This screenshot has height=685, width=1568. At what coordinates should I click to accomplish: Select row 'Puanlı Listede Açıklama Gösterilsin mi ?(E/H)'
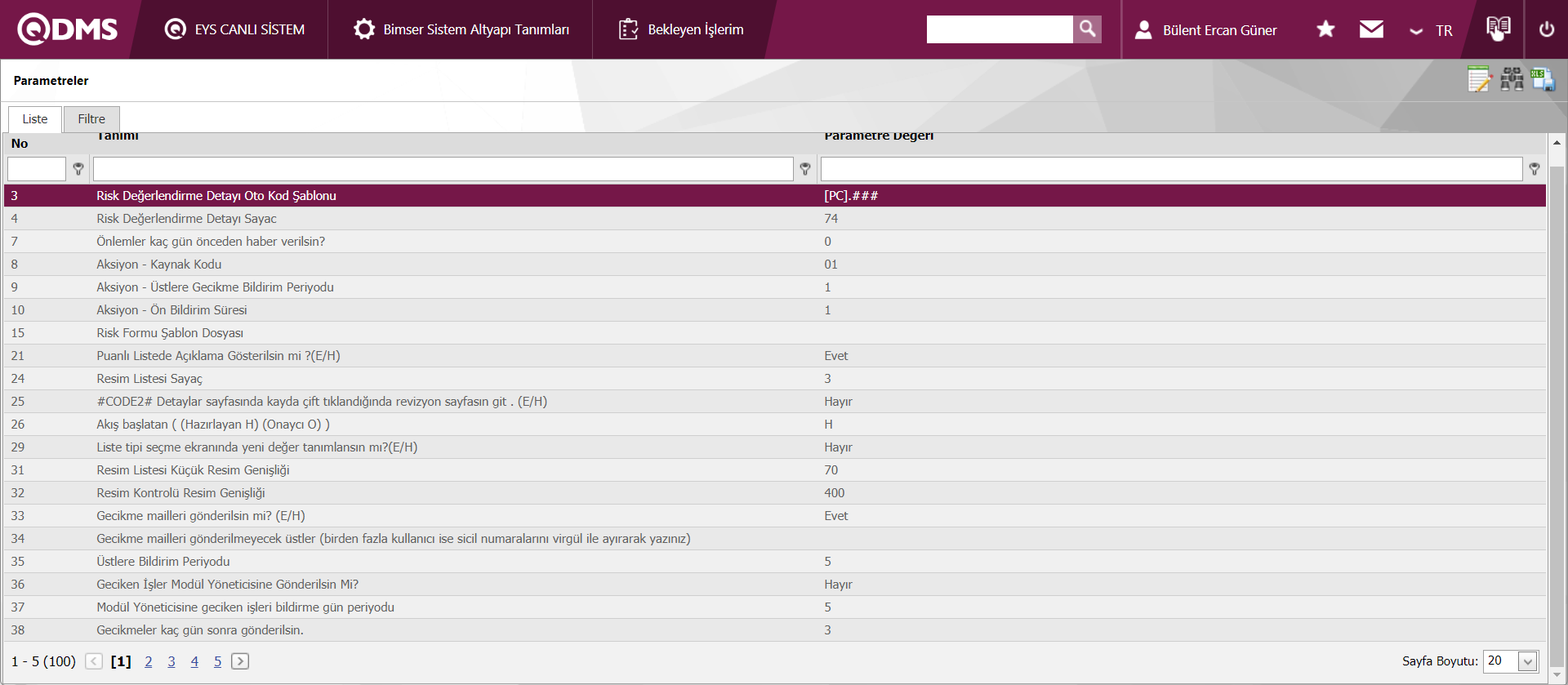pyautogui.click(x=775, y=356)
